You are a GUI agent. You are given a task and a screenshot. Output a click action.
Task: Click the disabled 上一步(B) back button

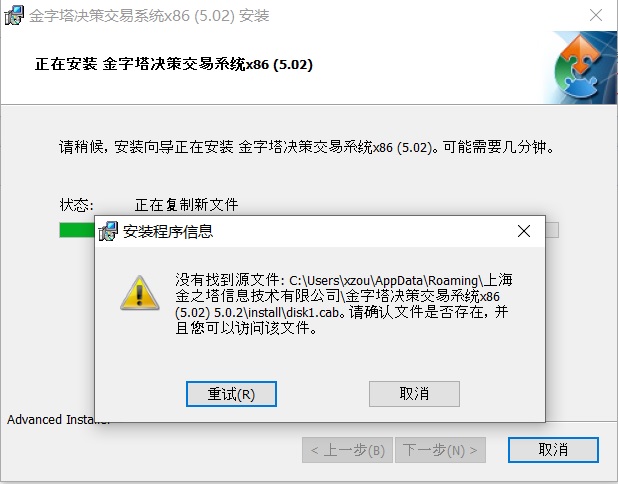coord(347,450)
